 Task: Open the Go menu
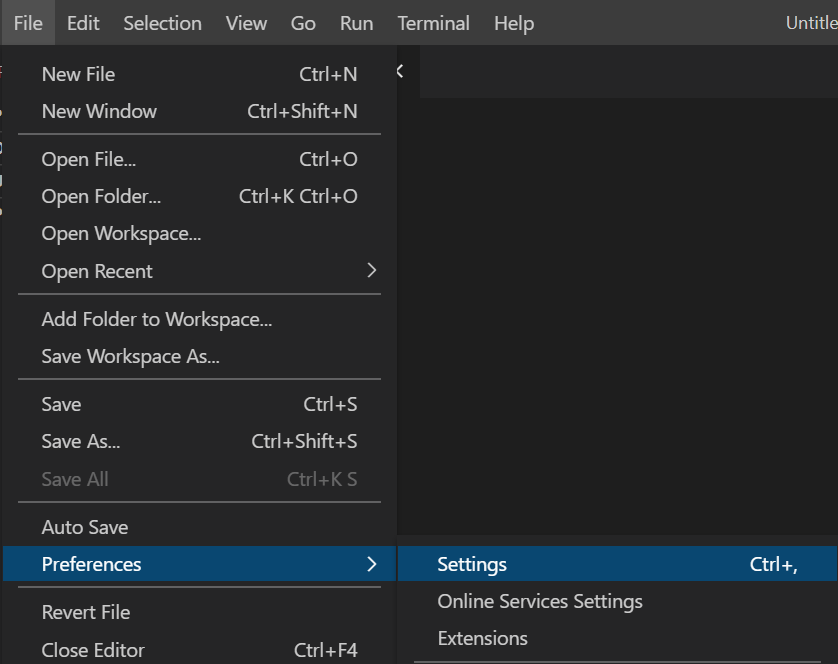tap(303, 23)
